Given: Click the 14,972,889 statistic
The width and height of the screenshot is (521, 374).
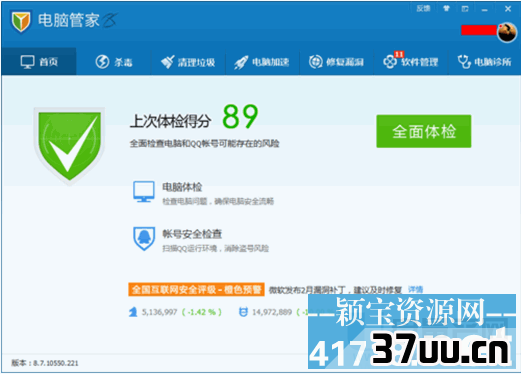Looking at the screenshot, I should click(272, 312).
